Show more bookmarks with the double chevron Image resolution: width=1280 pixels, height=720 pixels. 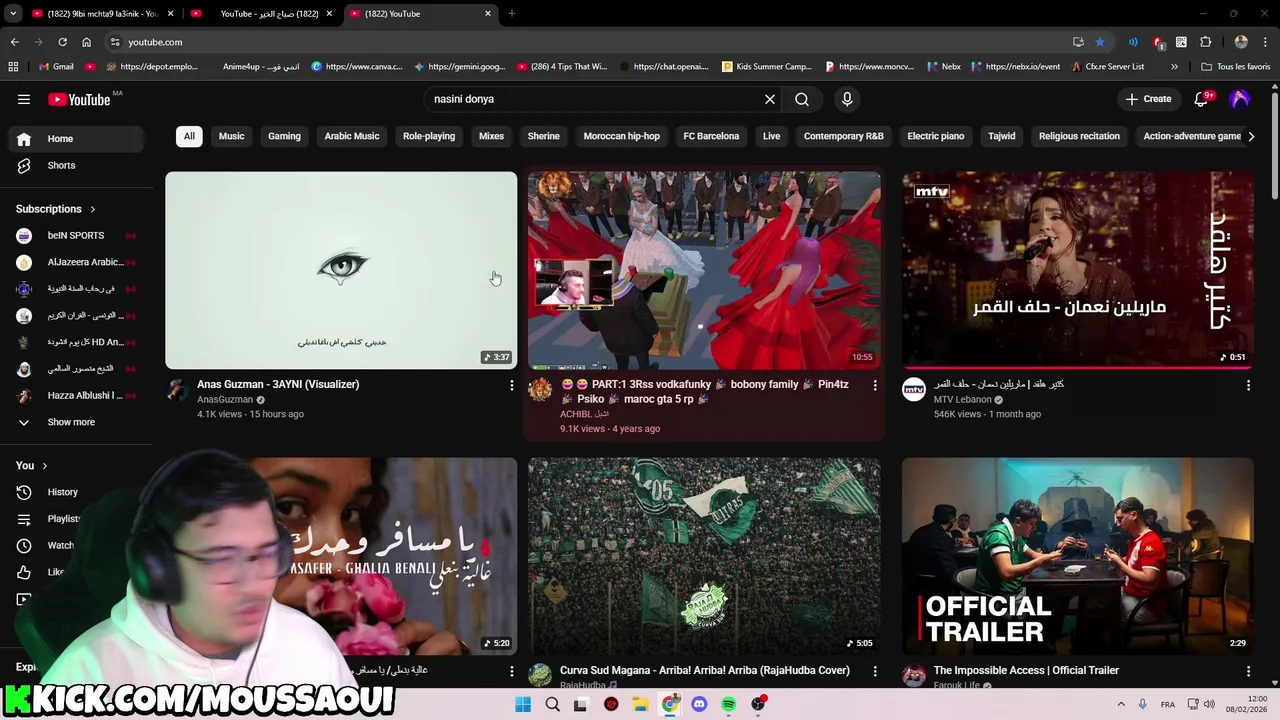pos(1174,67)
